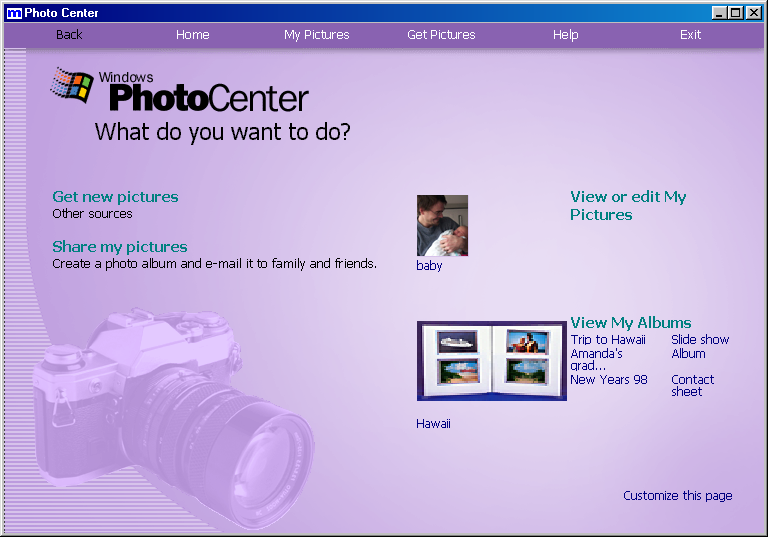The width and height of the screenshot is (768, 538).
Task: Open My Pictures from the top bar
Action: tap(317, 35)
